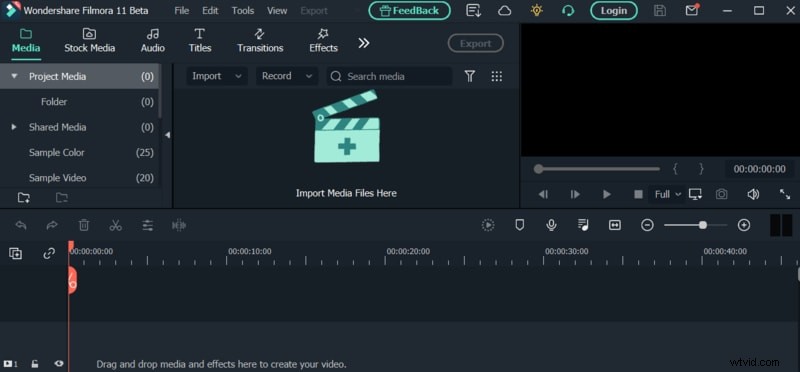Open the File menu
This screenshot has height=372, width=800.
click(181, 11)
